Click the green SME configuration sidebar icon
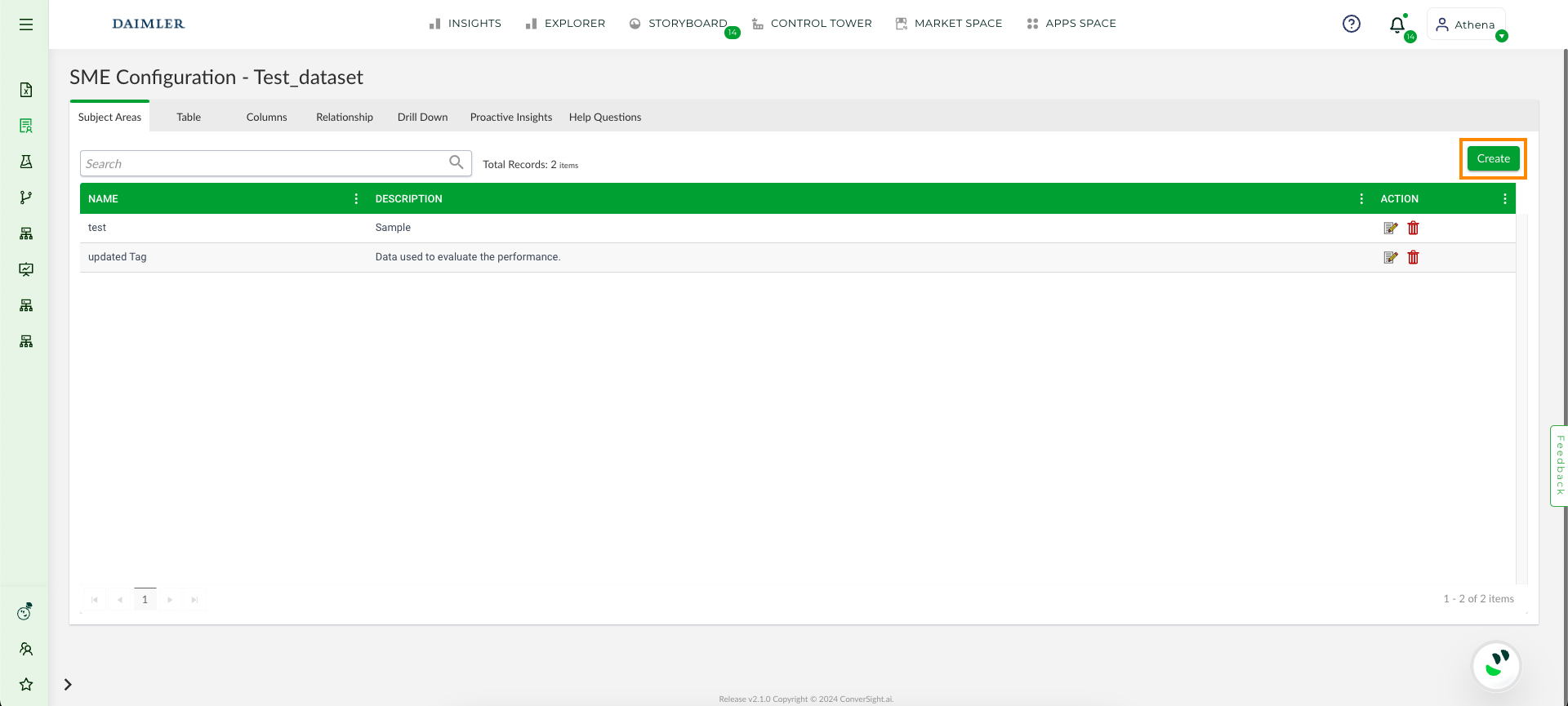This screenshot has height=706, width=1568. (x=26, y=126)
